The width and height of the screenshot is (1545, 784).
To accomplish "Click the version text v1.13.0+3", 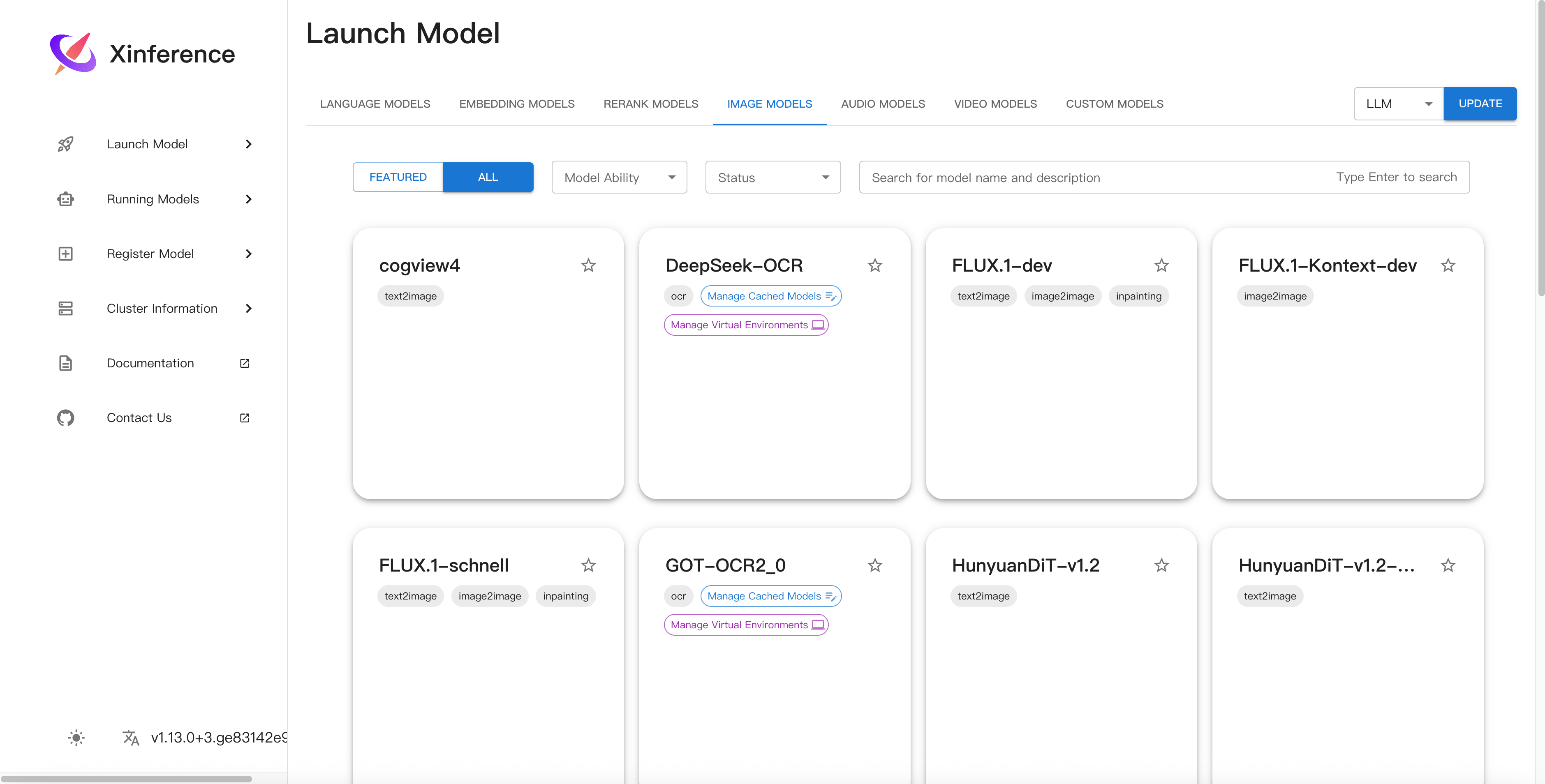I will 219,737.
